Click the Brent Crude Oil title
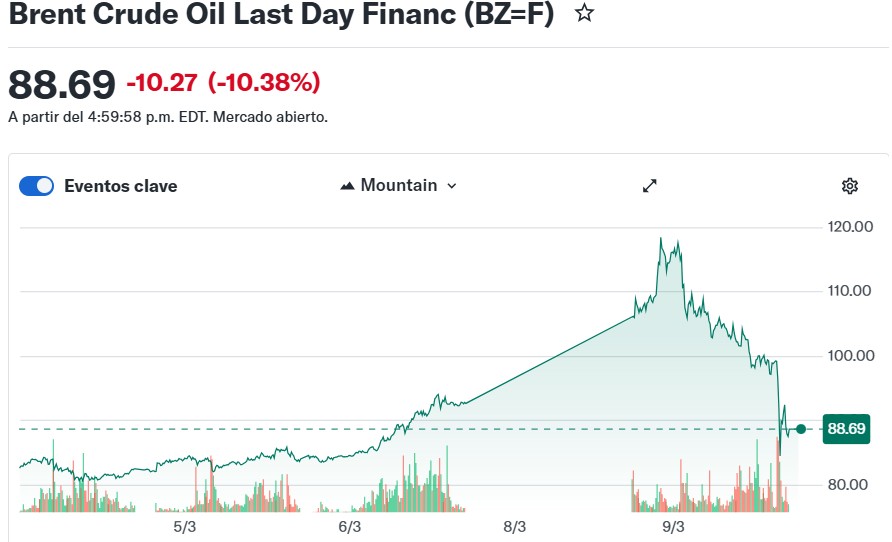Viewport: 892px width, 542px height. (x=280, y=14)
